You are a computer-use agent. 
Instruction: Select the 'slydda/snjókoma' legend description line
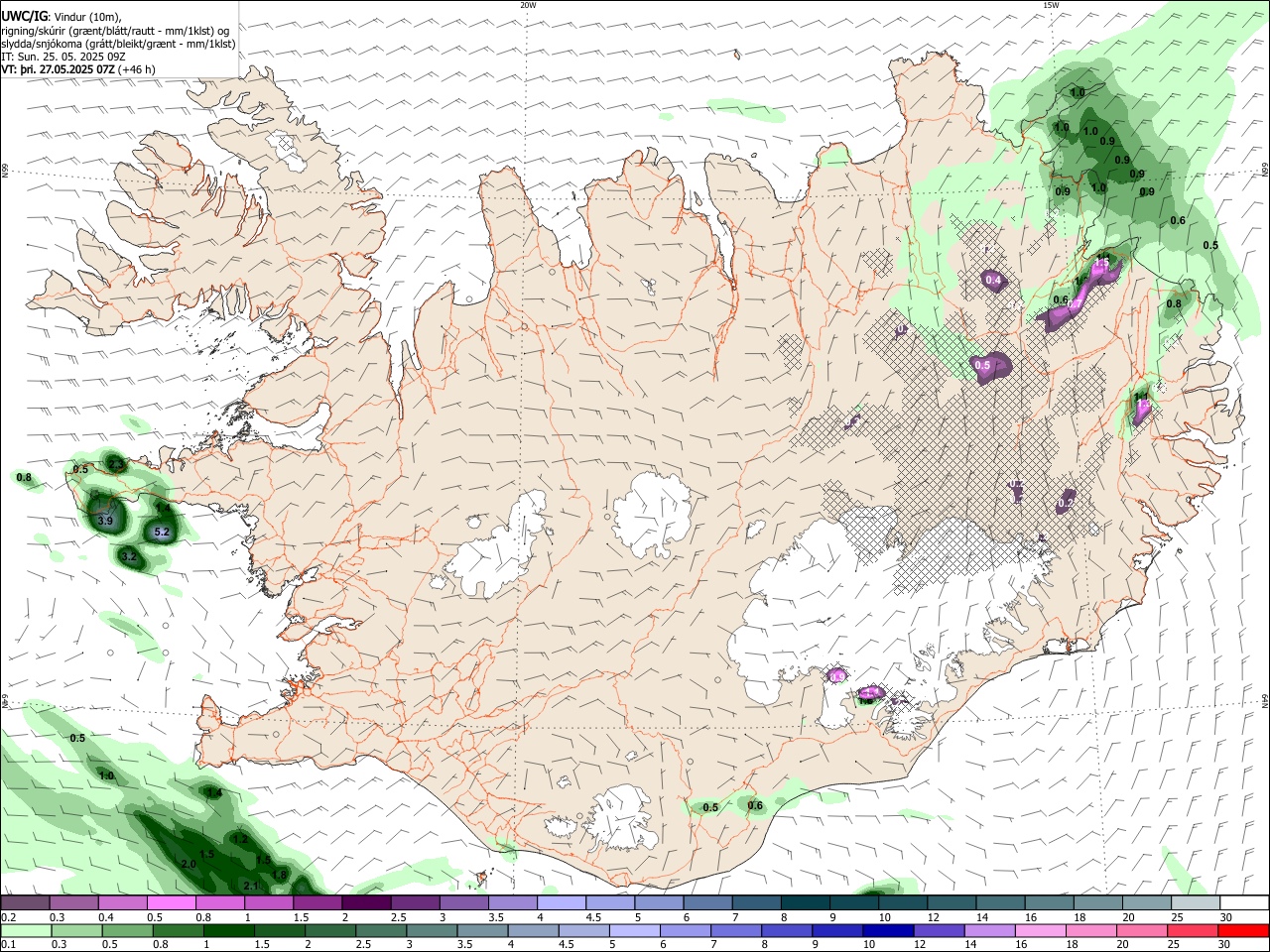pos(118,44)
